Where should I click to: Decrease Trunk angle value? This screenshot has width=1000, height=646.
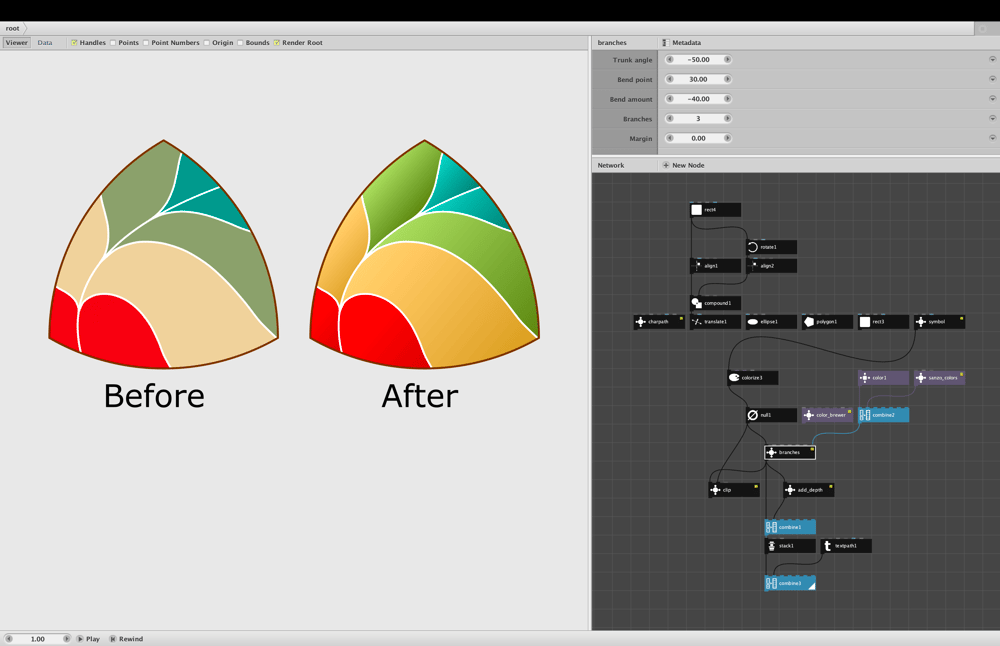tap(670, 59)
